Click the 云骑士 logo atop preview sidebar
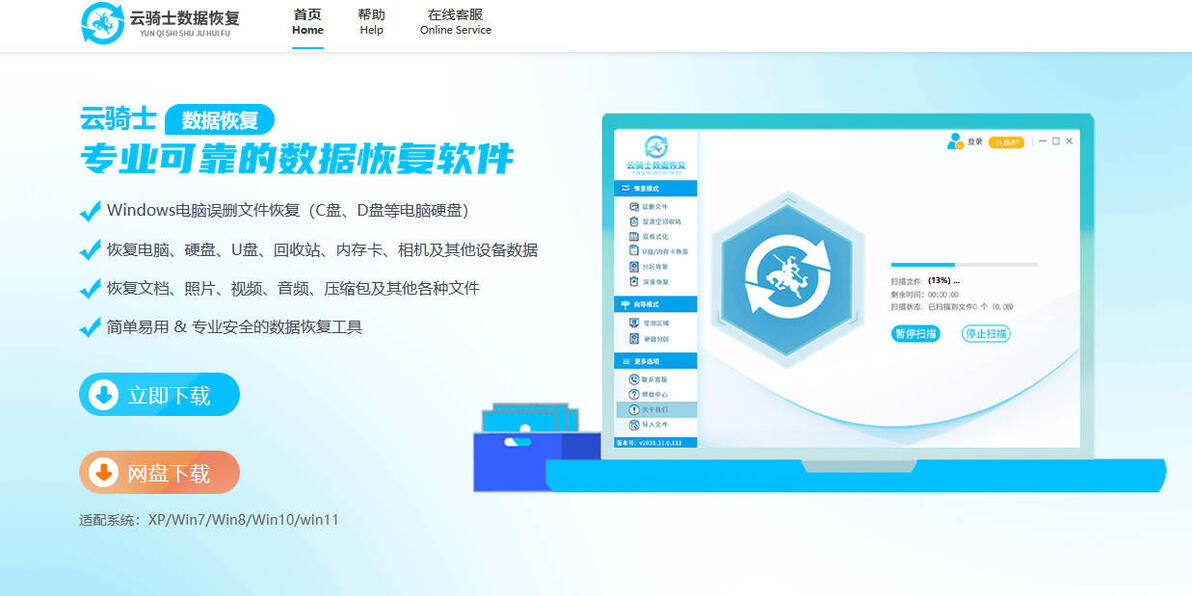This screenshot has height=596, width=1192. (x=655, y=155)
